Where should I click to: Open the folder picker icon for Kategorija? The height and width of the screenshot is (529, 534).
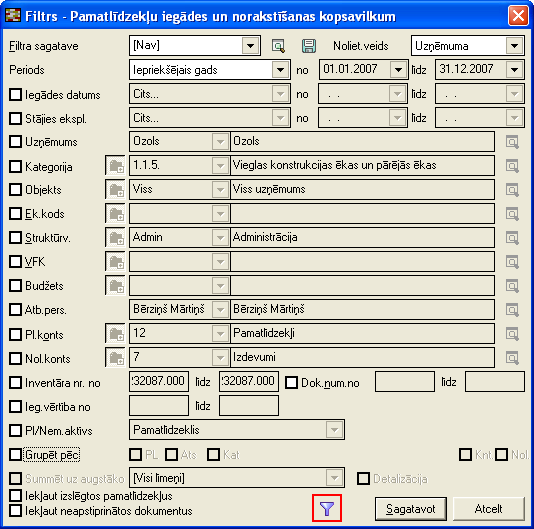pos(115,166)
